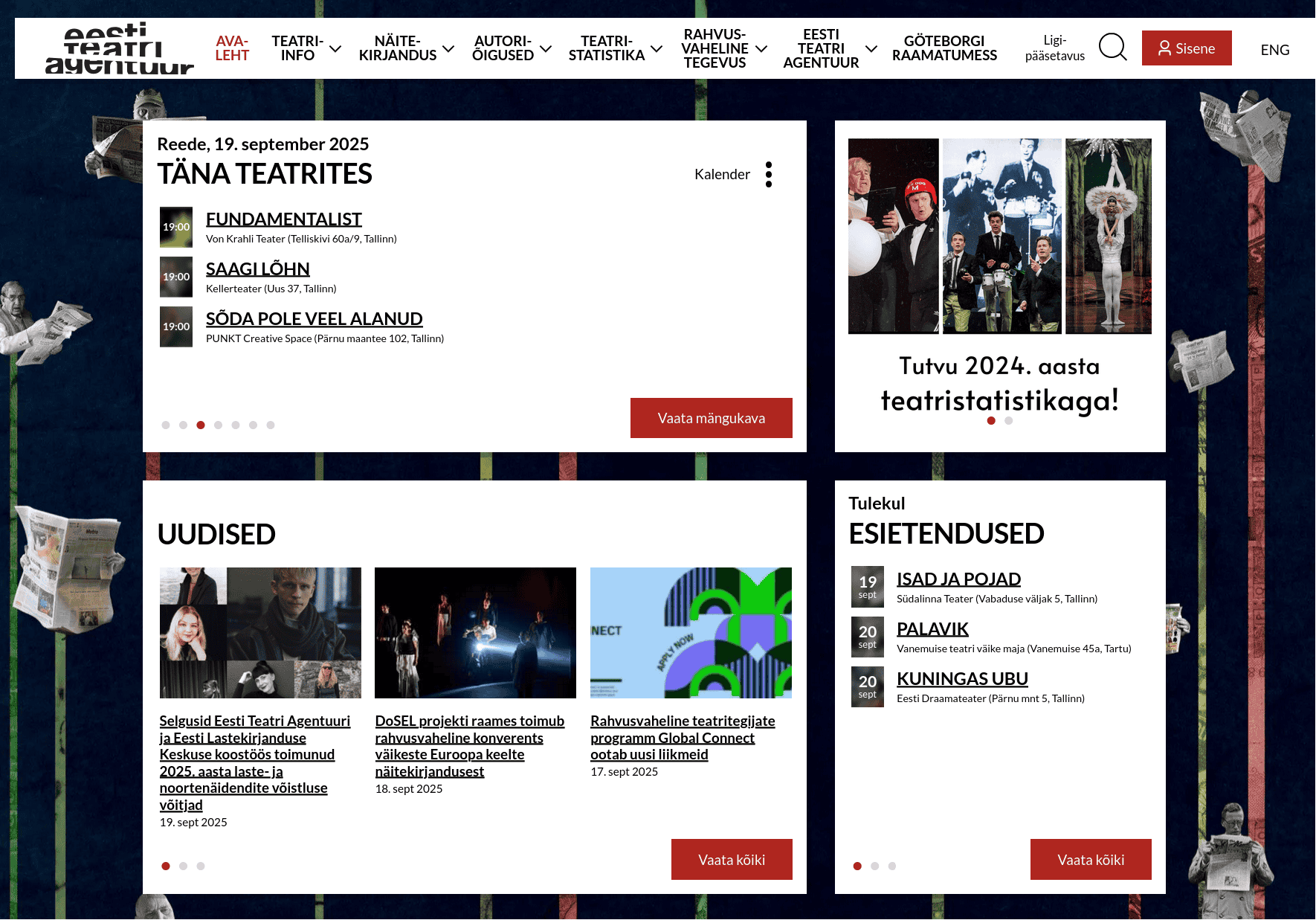
Task: Expand the Teatriinfo dropdown chevron
Action: tap(335, 49)
